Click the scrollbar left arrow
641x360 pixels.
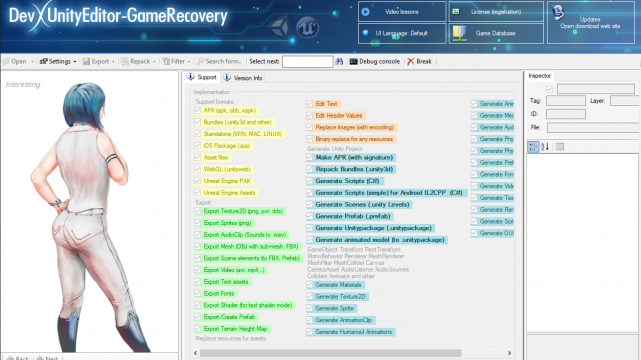[x=195, y=353]
